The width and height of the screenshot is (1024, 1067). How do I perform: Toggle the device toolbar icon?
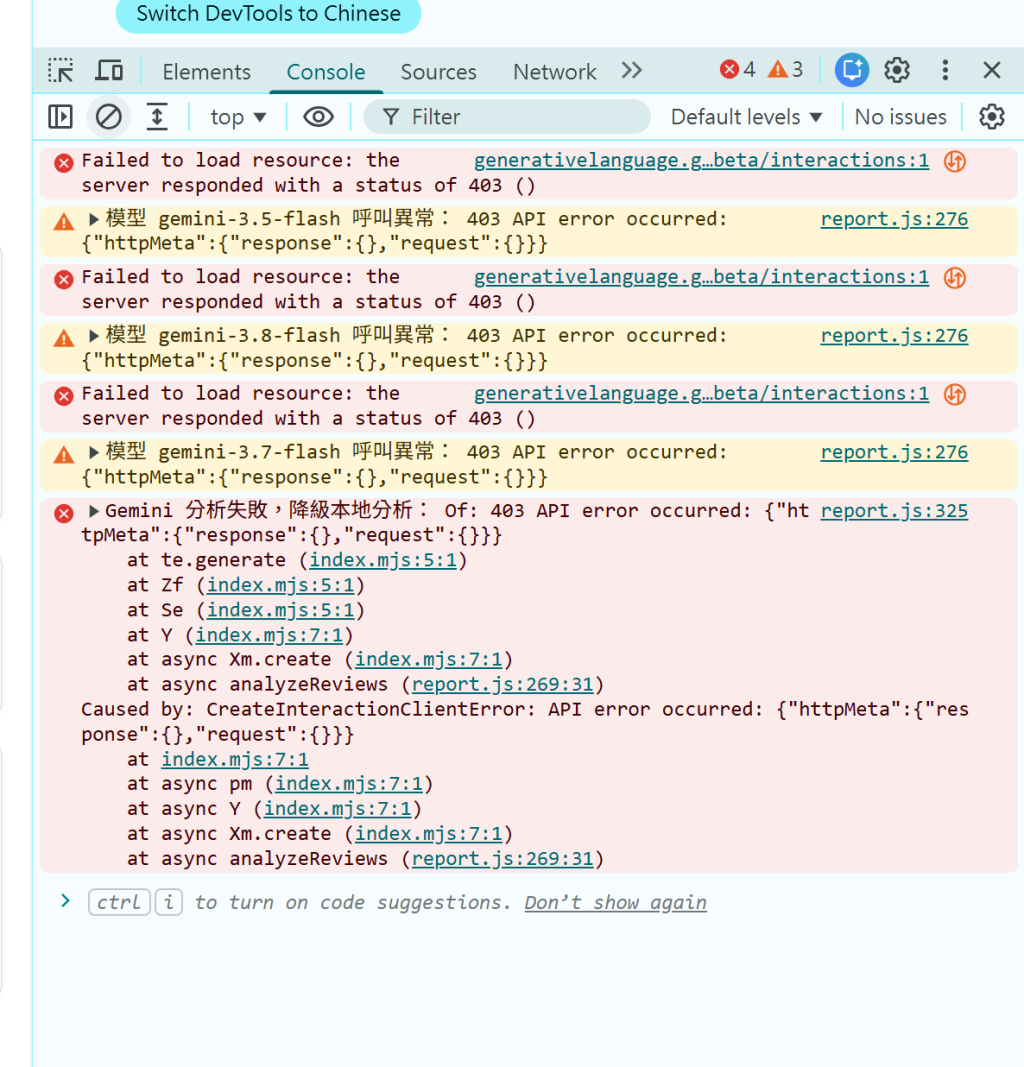(x=109, y=71)
